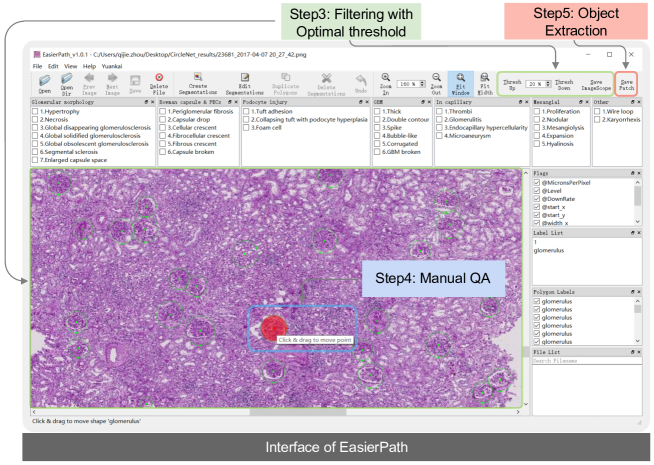Select the Create Segmentations tool
Screen dimensions: 654x465
(x=198, y=83)
